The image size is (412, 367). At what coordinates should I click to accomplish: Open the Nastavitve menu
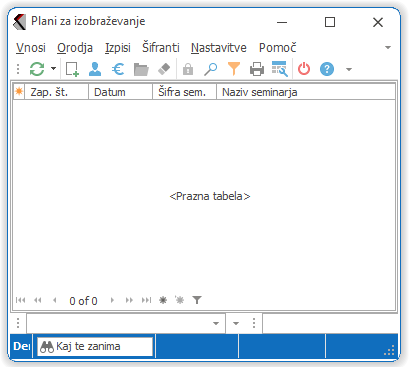pyautogui.click(x=219, y=48)
